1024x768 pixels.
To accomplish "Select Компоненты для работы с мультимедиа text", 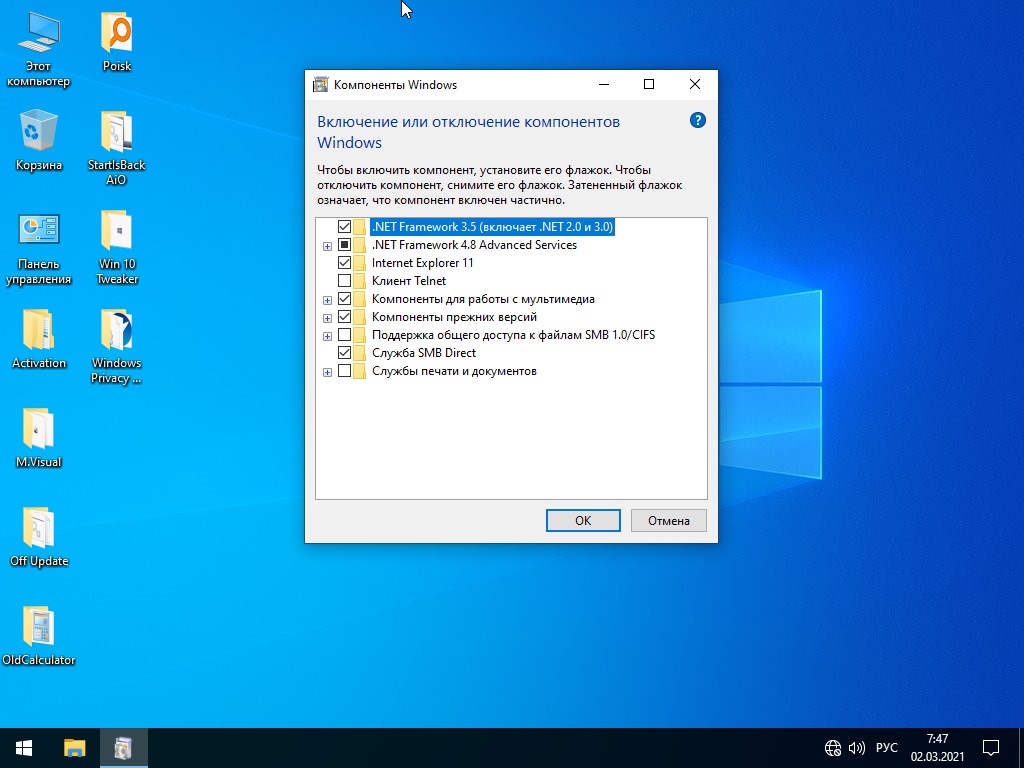I will point(483,299).
